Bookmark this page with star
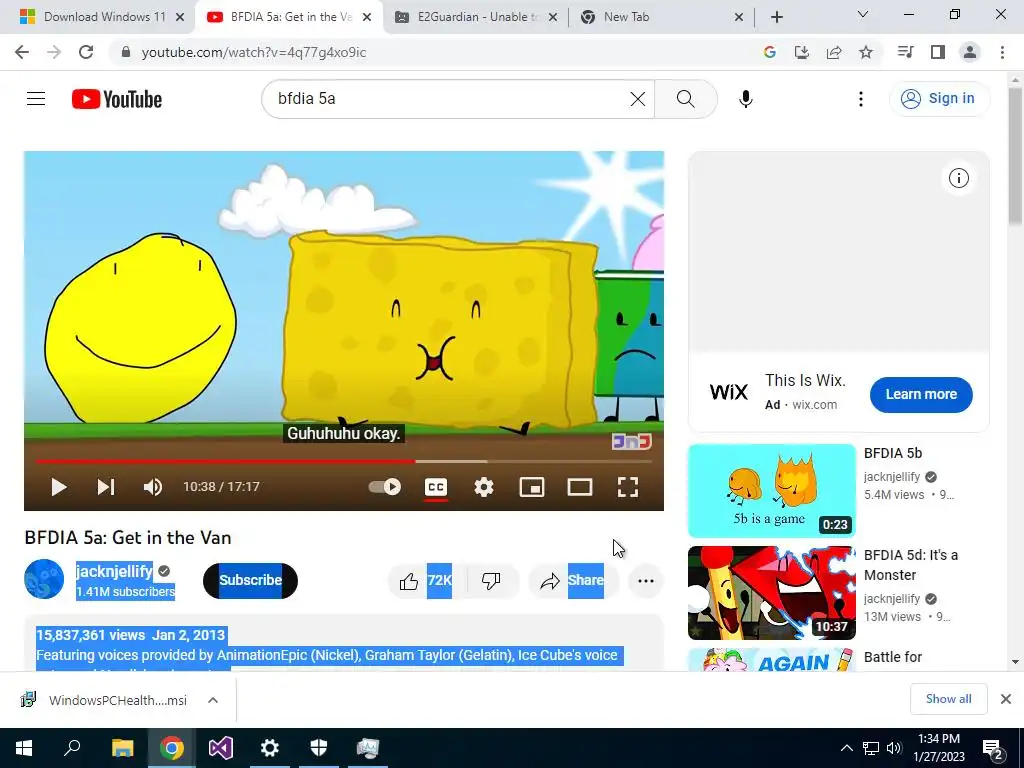1024x768 pixels. coord(866,52)
